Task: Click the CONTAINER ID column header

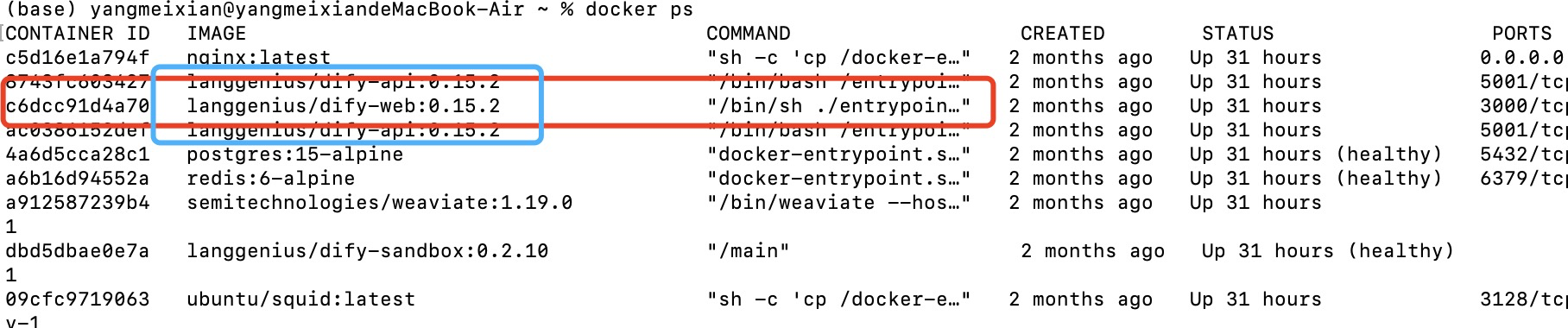Action: (78, 34)
